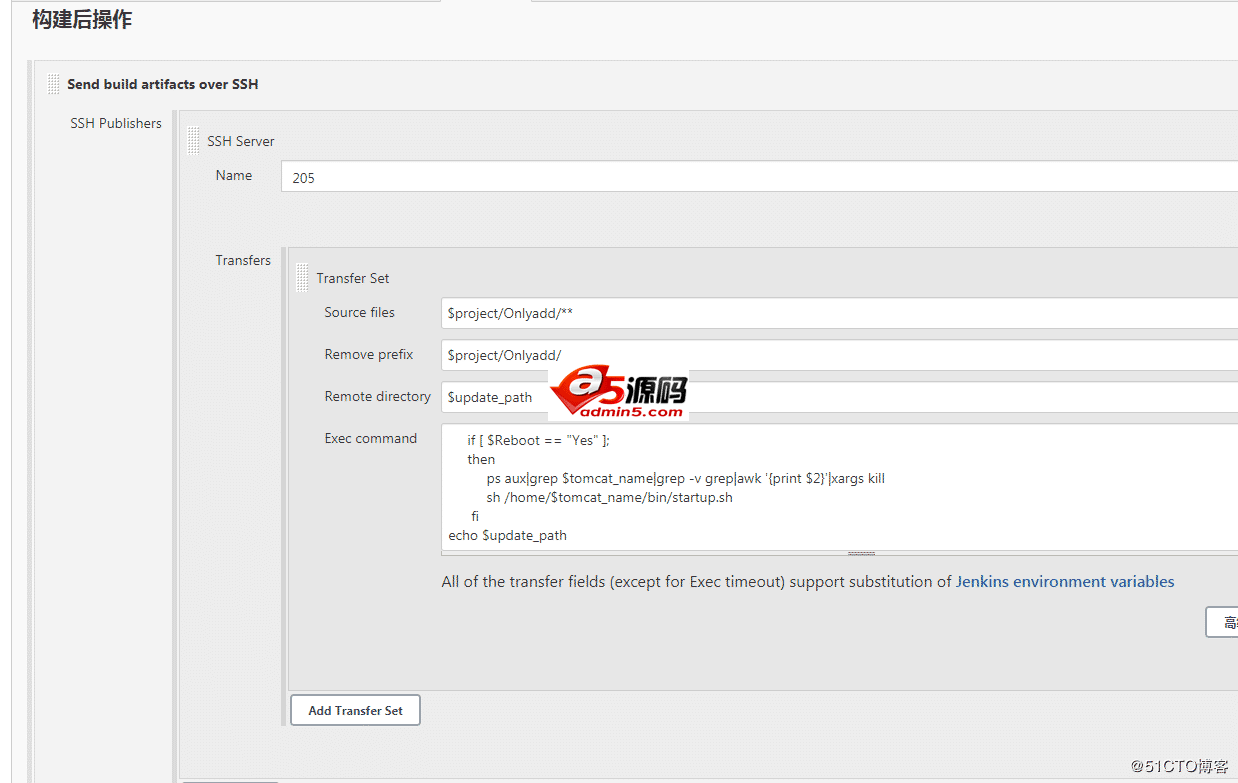Click the Send build artifacts over SSH heading
This screenshot has width=1238, height=783.
(163, 84)
